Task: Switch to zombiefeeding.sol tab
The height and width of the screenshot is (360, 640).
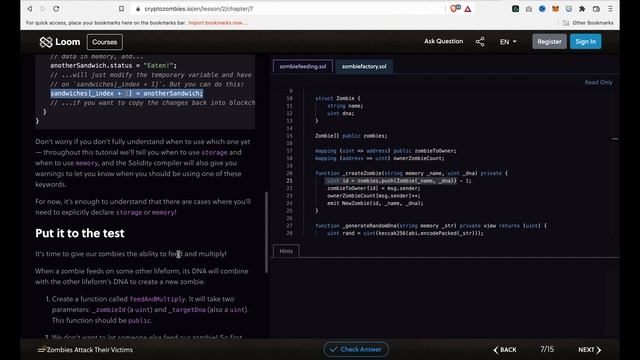Action: [303, 66]
